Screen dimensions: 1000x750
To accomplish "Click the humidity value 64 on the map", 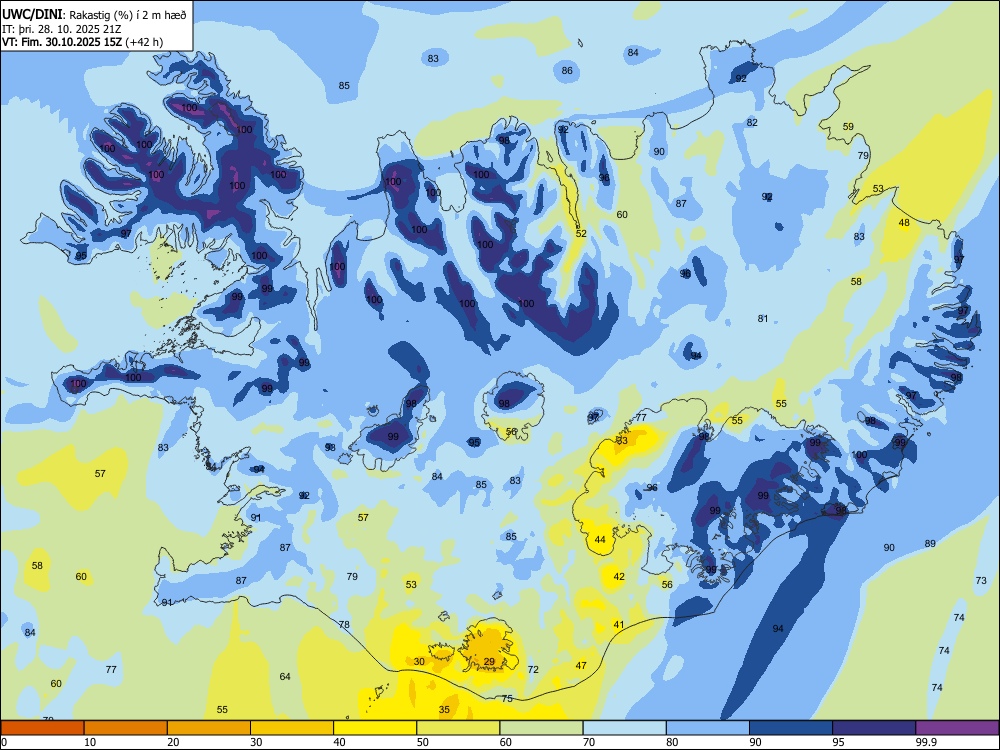I will [285, 677].
